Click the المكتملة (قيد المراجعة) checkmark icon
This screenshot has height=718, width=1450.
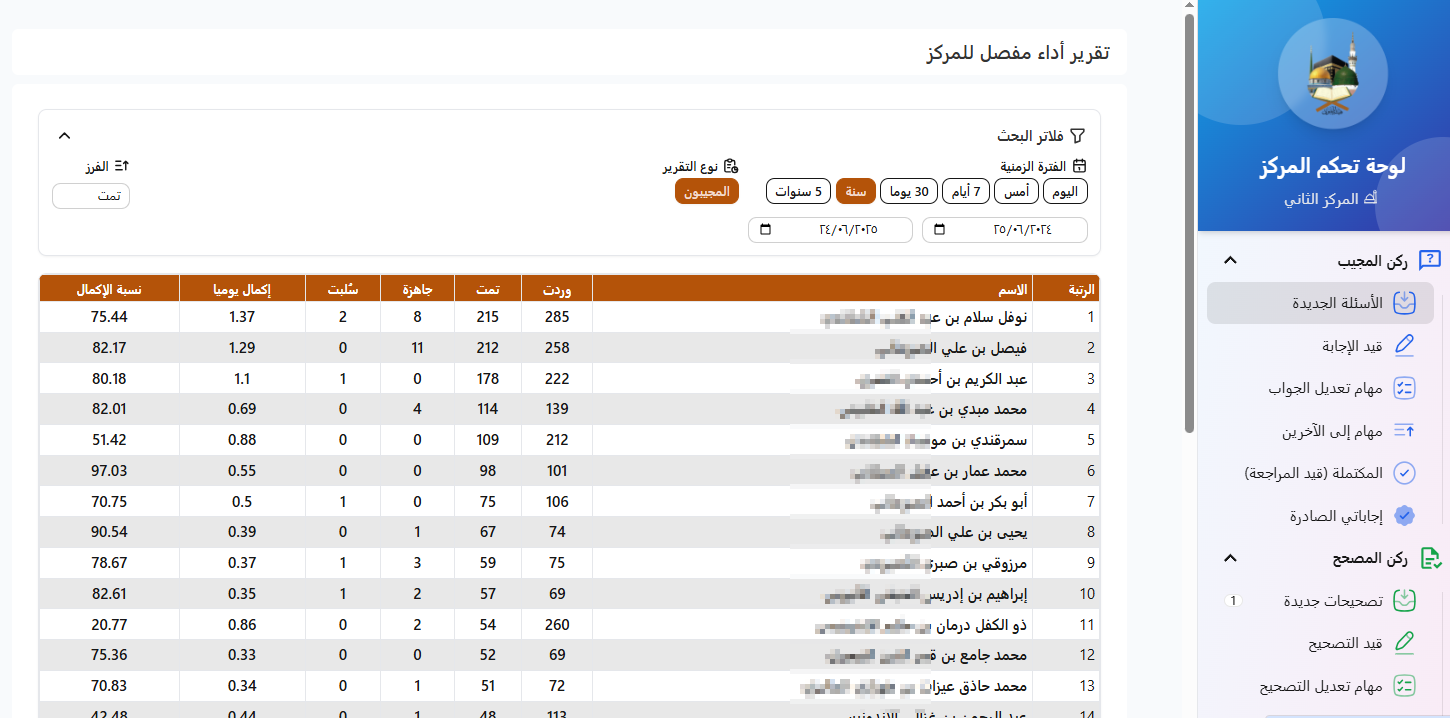1405,473
